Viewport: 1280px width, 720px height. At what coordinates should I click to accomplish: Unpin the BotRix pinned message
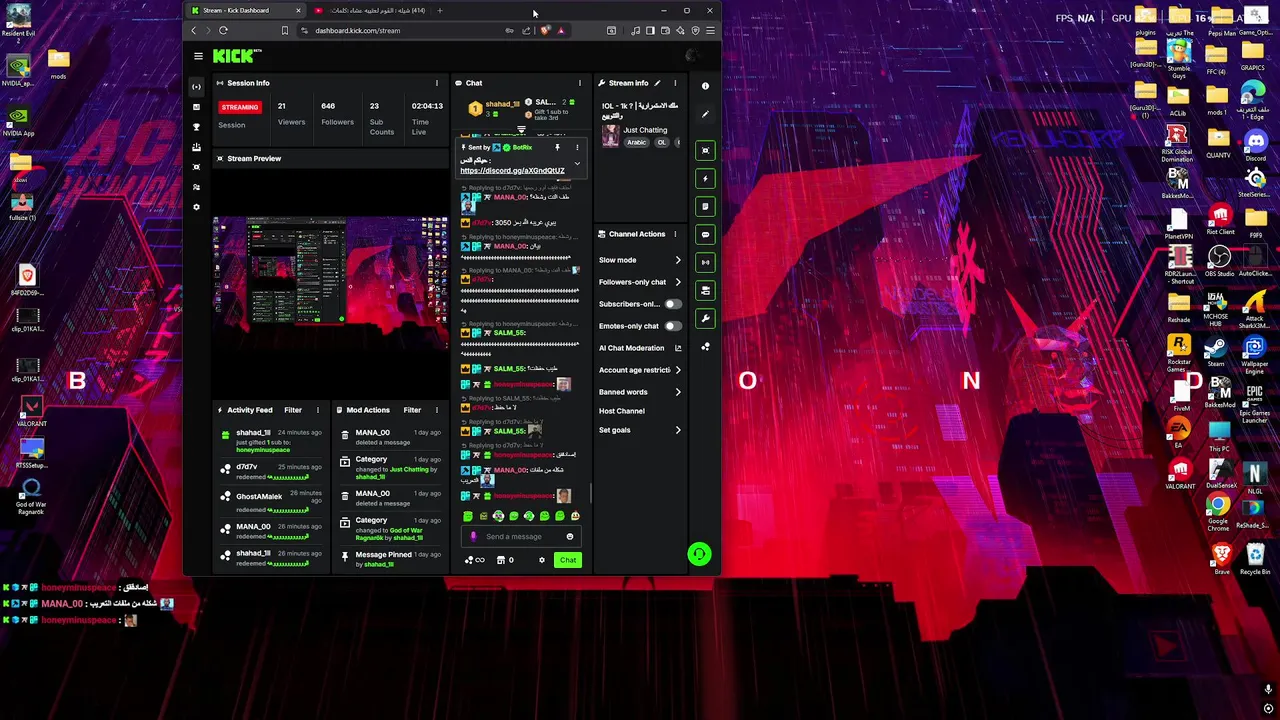(x=557, y=148)
